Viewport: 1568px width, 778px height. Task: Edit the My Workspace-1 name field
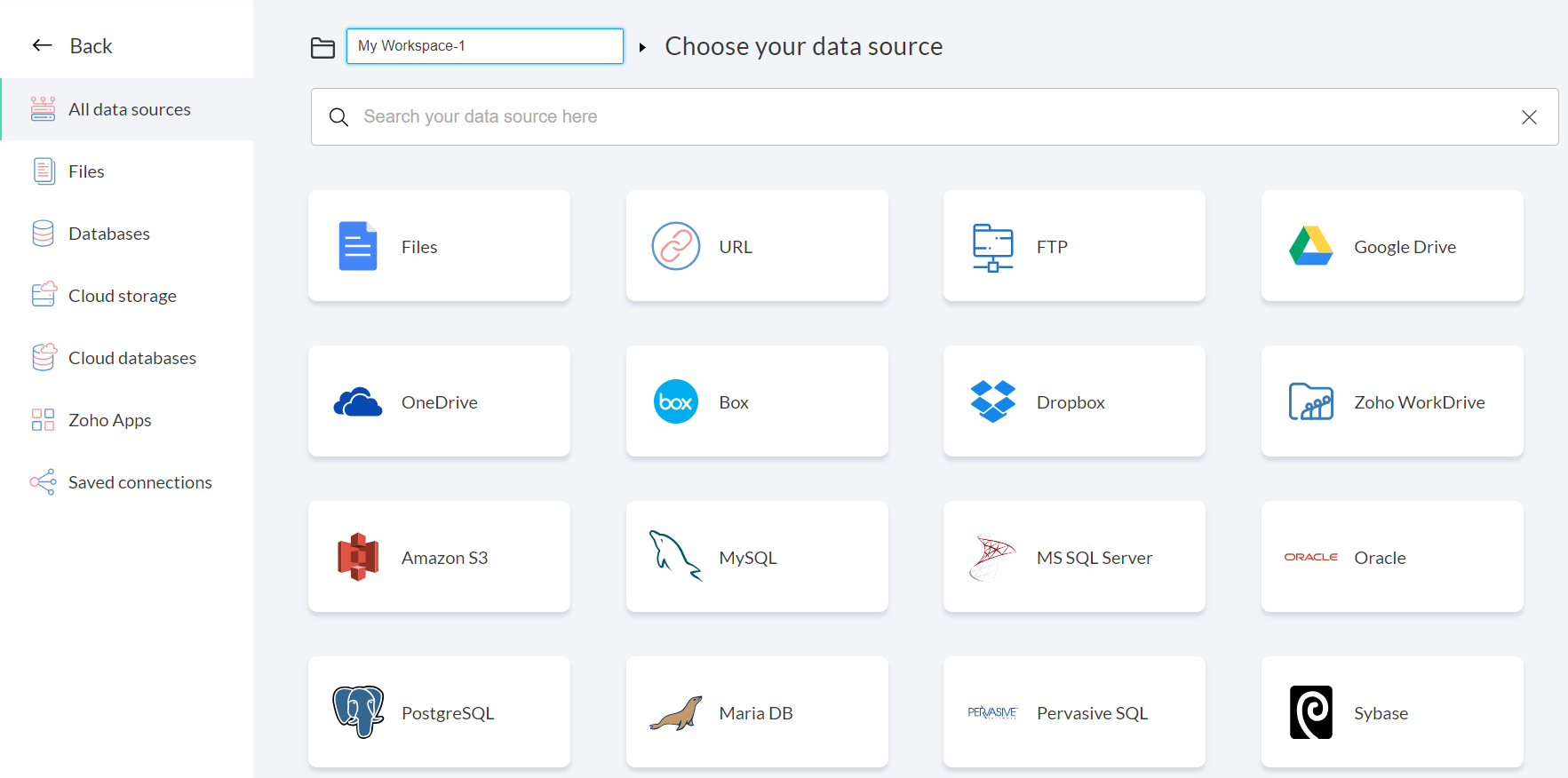pyautogui.click(x=485, y=46)
